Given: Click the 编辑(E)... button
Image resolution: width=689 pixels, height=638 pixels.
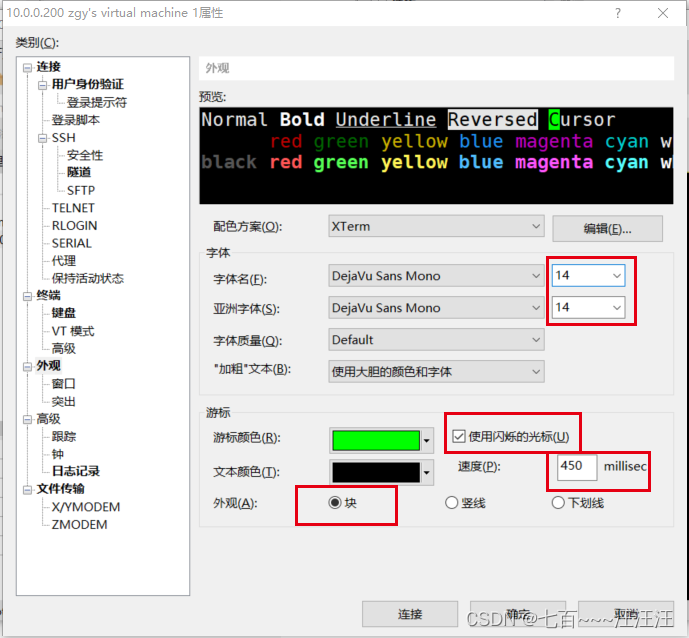Looking at the screenshot, I should pos(607,228).
